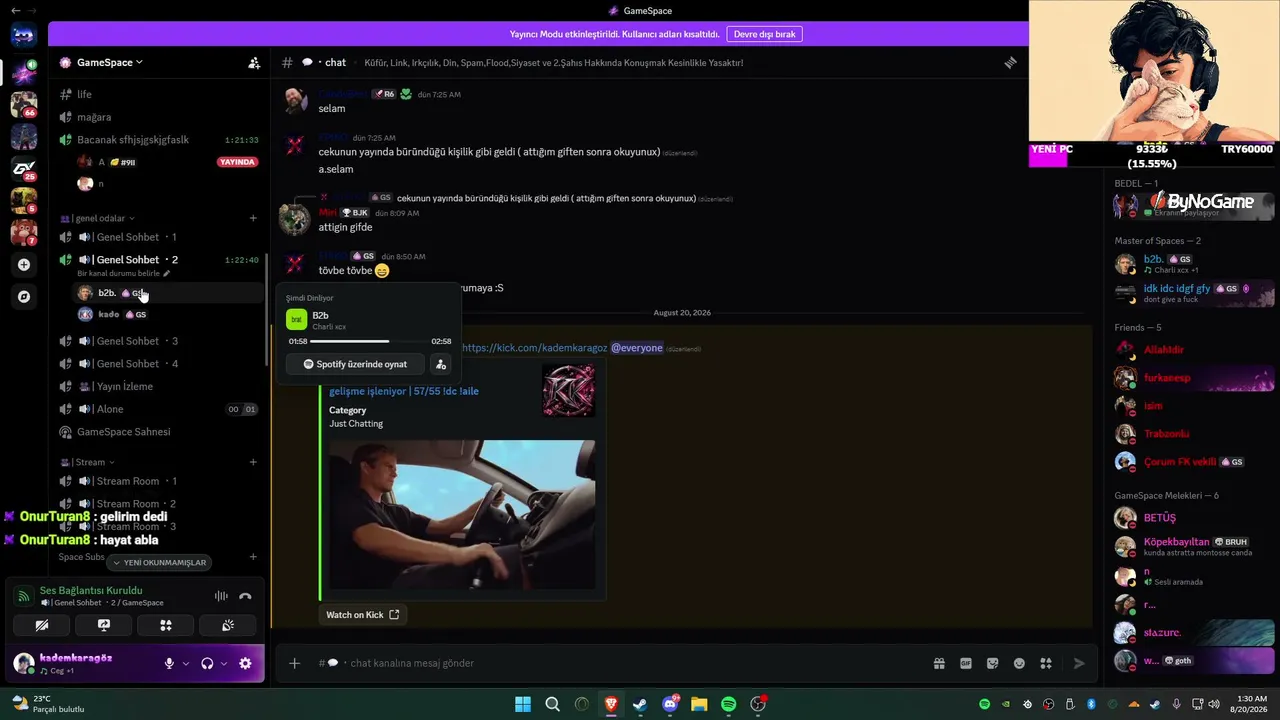The width and height of the screenshot is (1280, 720).
Task: Join the mağara voice channel
Action: tap(160, 117)
